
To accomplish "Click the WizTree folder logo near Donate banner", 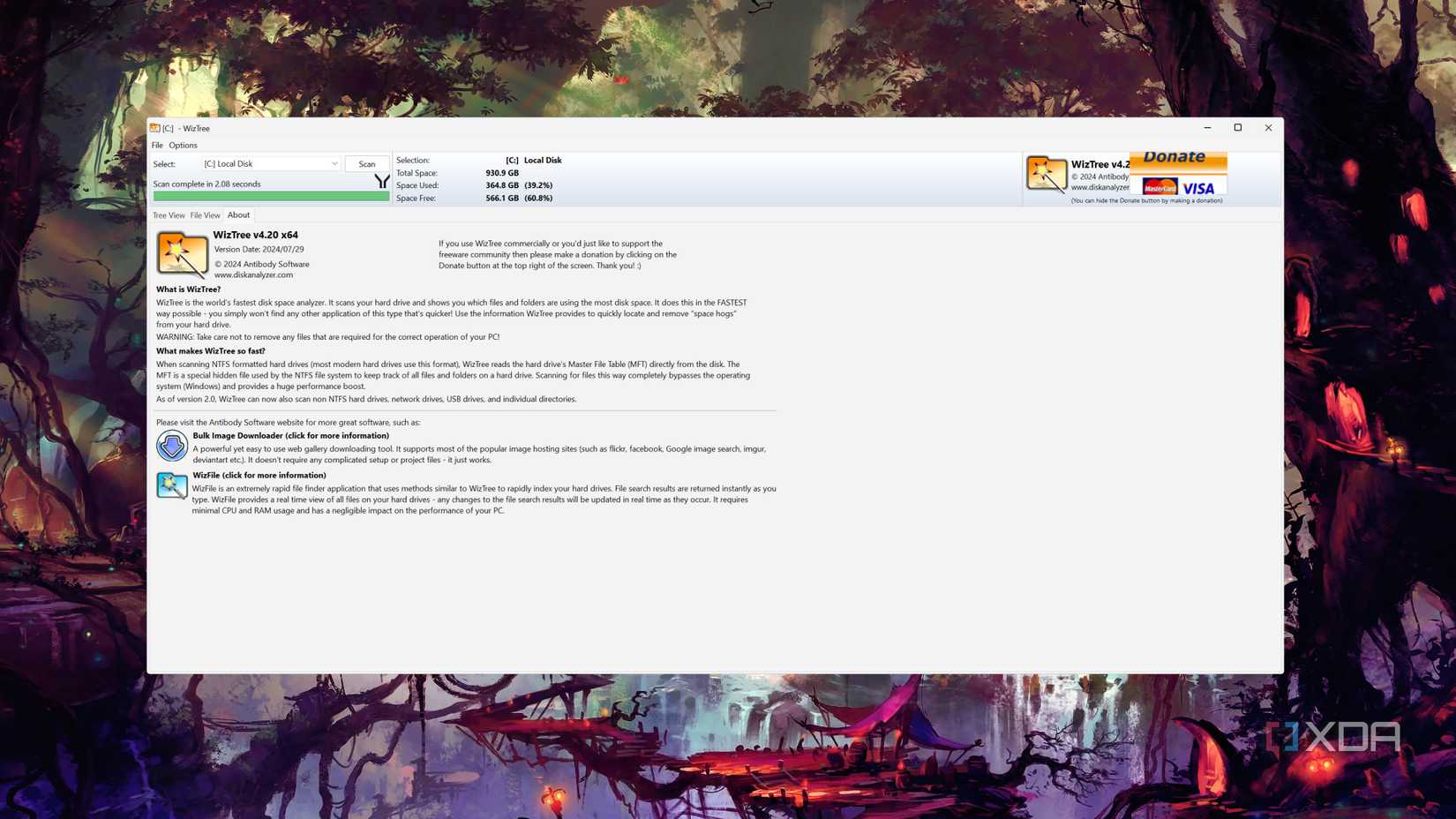I will pos(1047,174).
